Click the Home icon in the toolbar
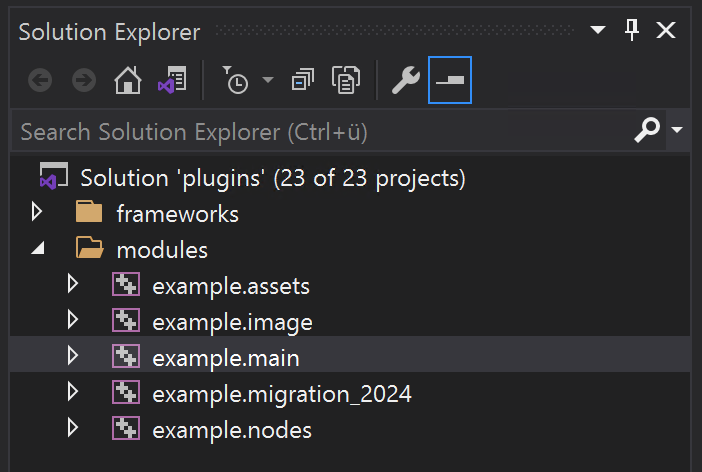 coord(127,81)
